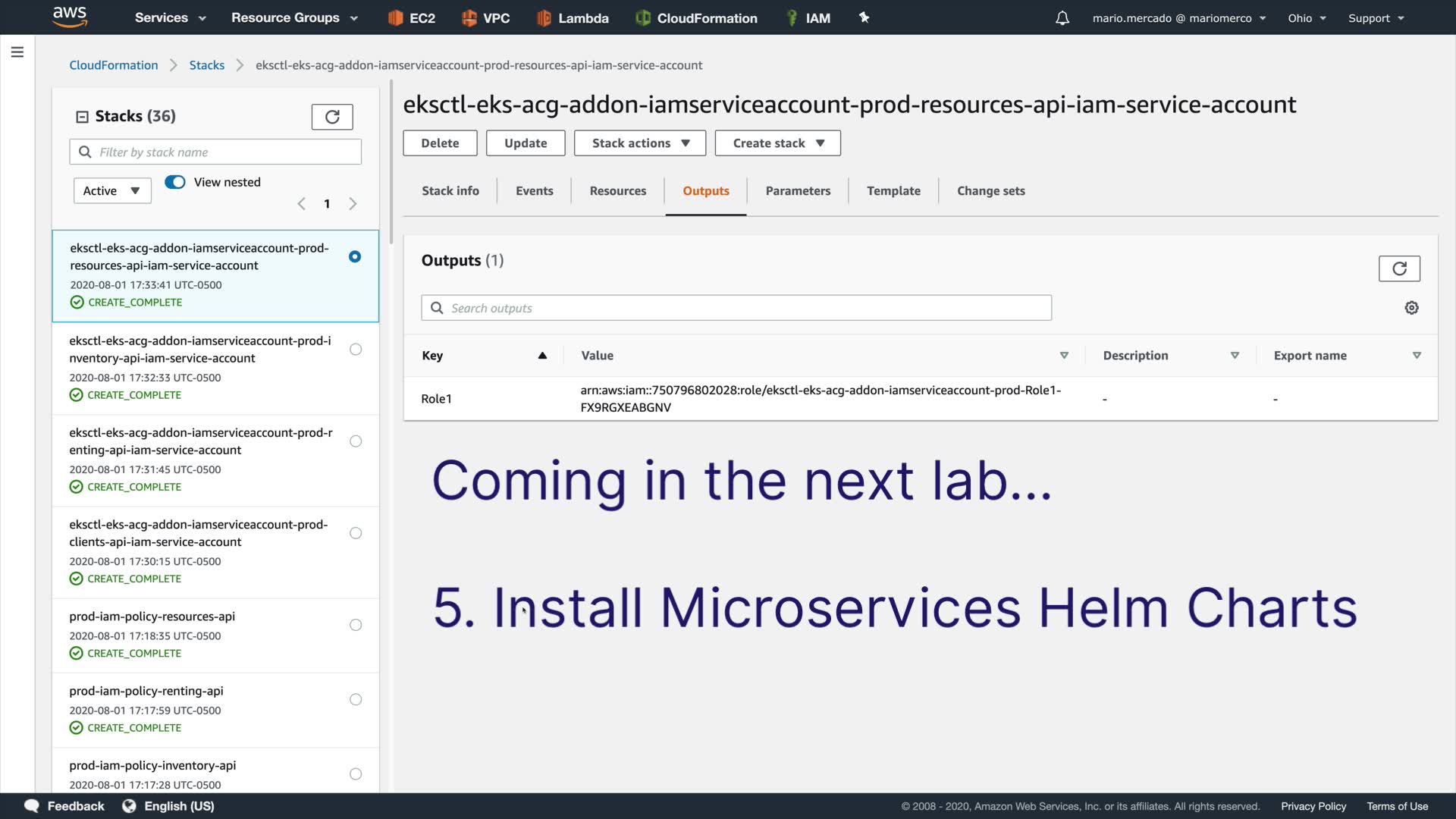The width and height of the screenshot is (1456, 819).
Task: Select the prod-iam-policy-resources-api stack radio
Action: [x=356, y=625]
